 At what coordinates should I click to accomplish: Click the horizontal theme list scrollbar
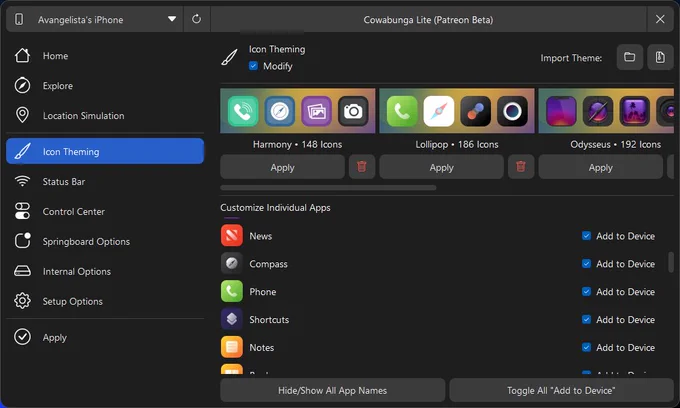(328, 188)
